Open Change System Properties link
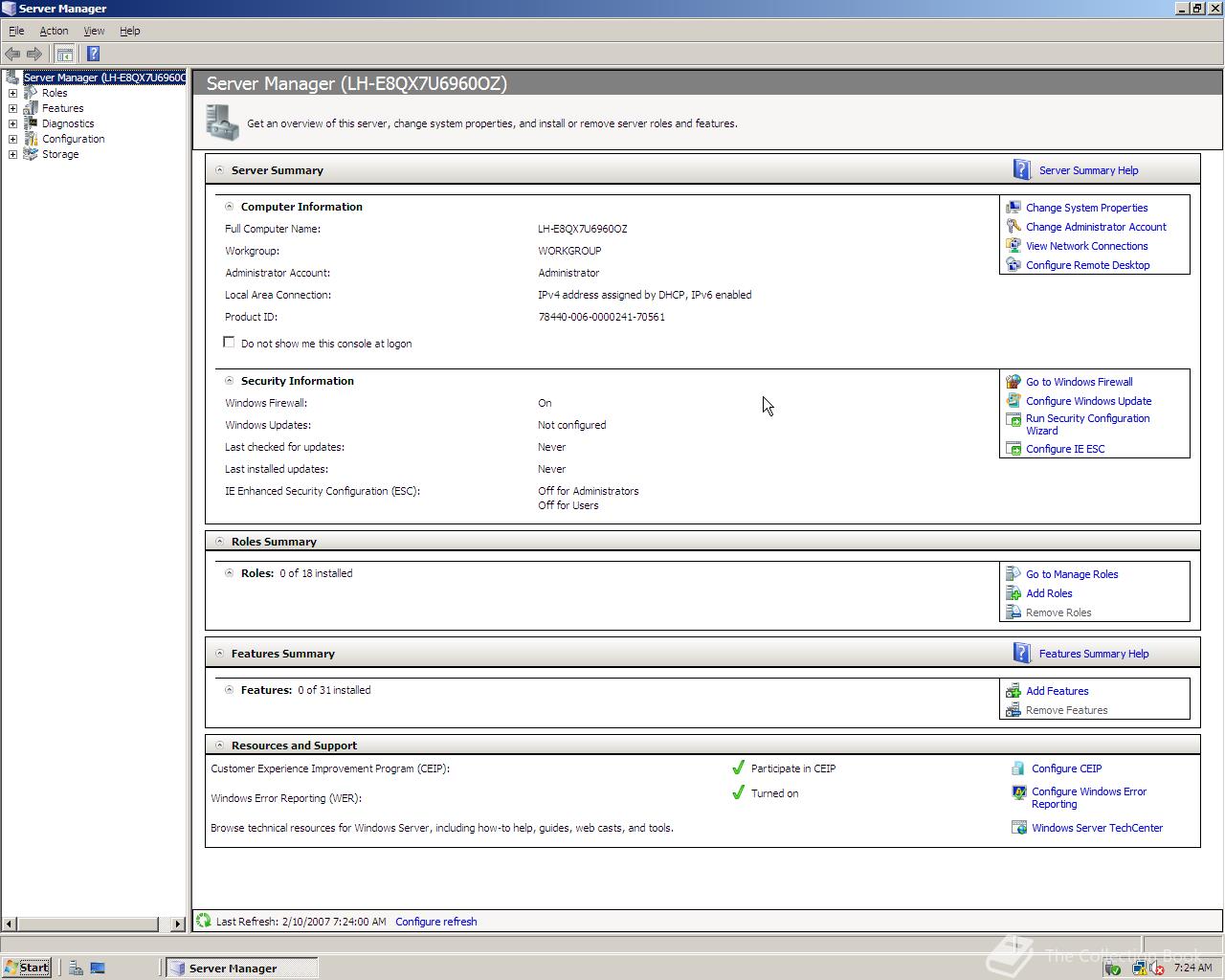The image size is (1225, 980). pyautogui.click(x=1086, y=208)
